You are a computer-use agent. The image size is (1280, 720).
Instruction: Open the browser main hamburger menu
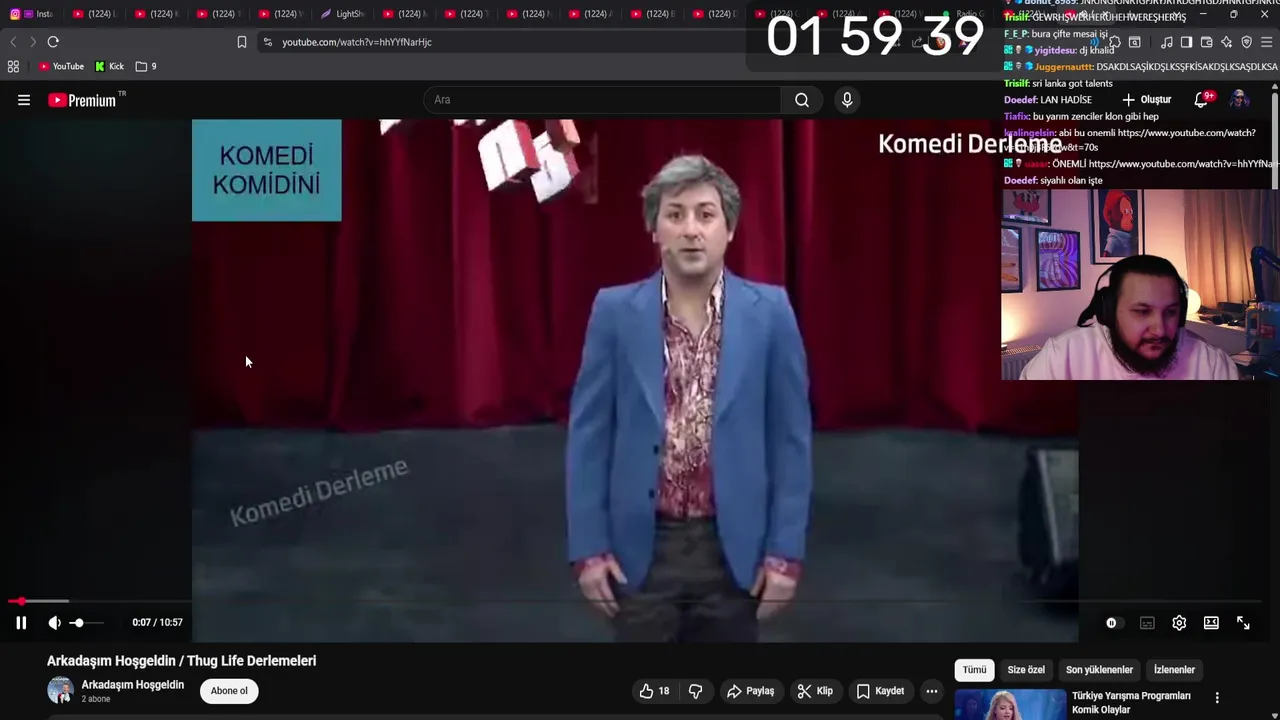click(x=1266, y=42)
